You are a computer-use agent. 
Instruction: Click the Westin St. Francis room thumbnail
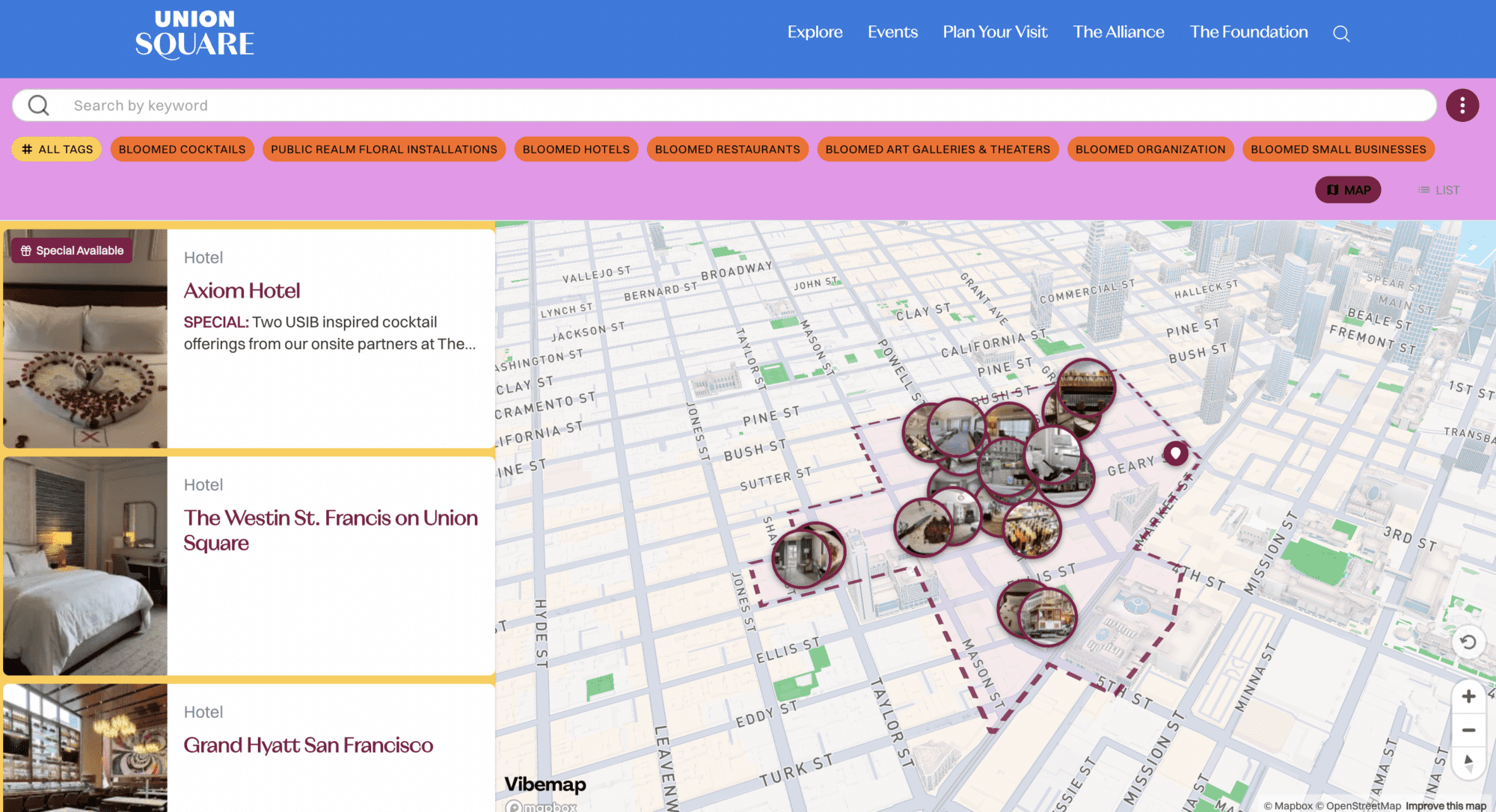click(x=85, y=566)
